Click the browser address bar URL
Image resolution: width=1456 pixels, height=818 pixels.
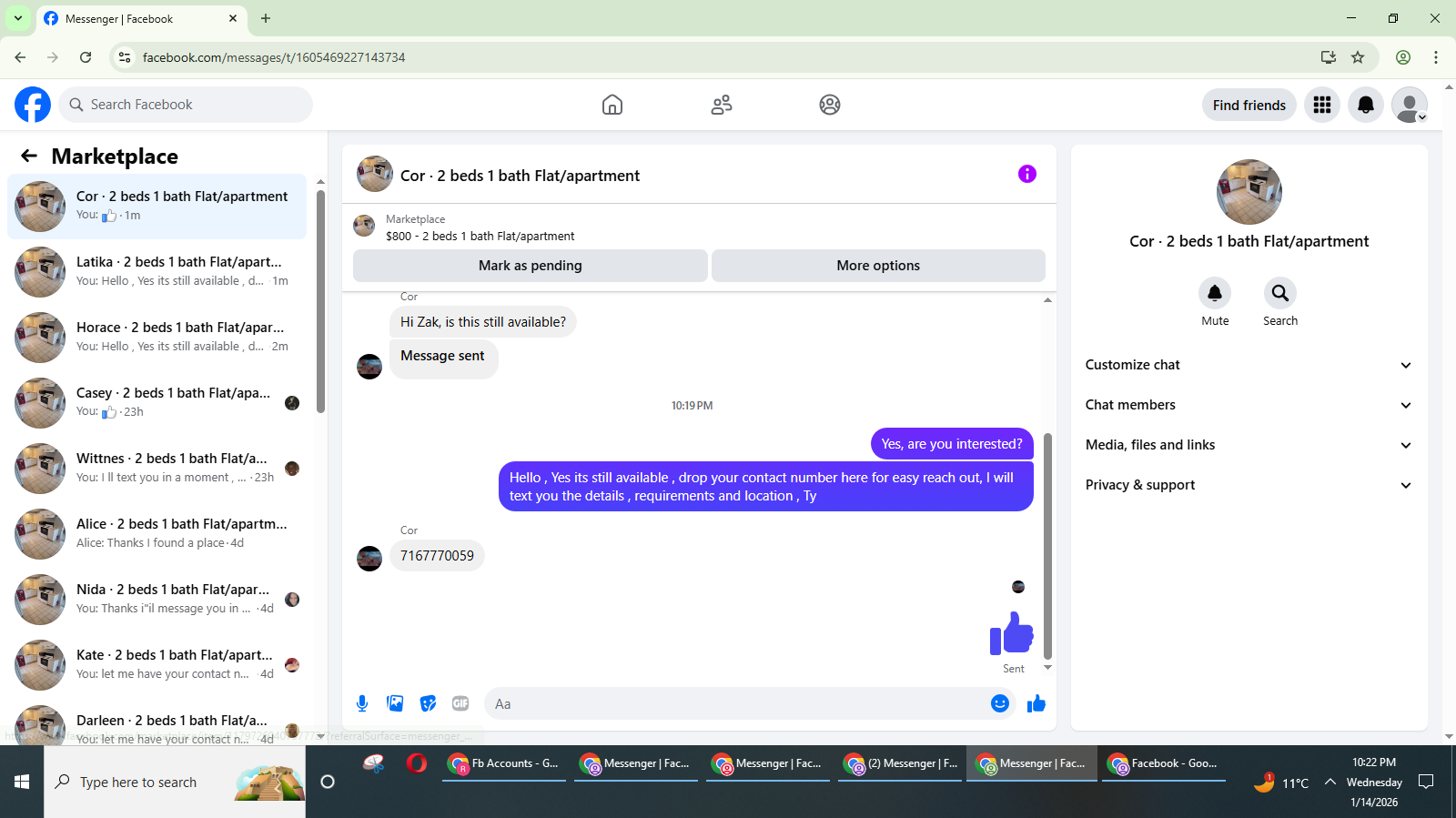[274, 57]
